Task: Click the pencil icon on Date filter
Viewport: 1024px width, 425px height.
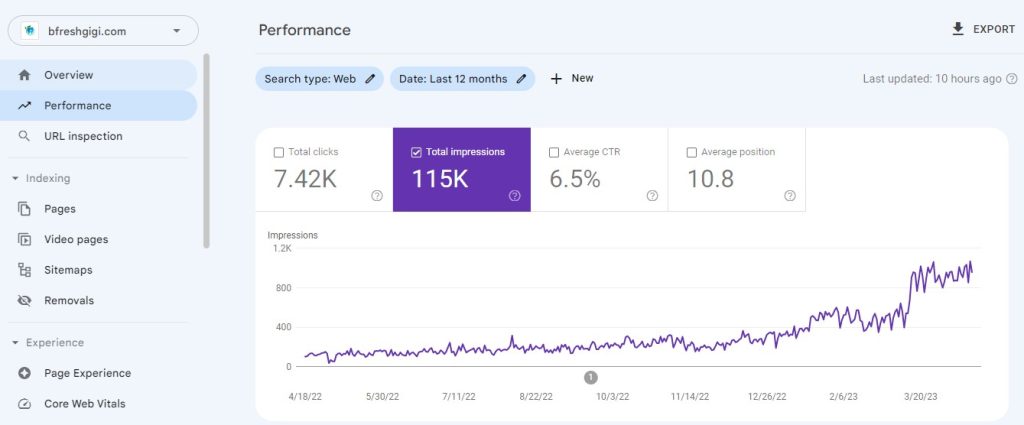Action: click(x=521, y=79)
